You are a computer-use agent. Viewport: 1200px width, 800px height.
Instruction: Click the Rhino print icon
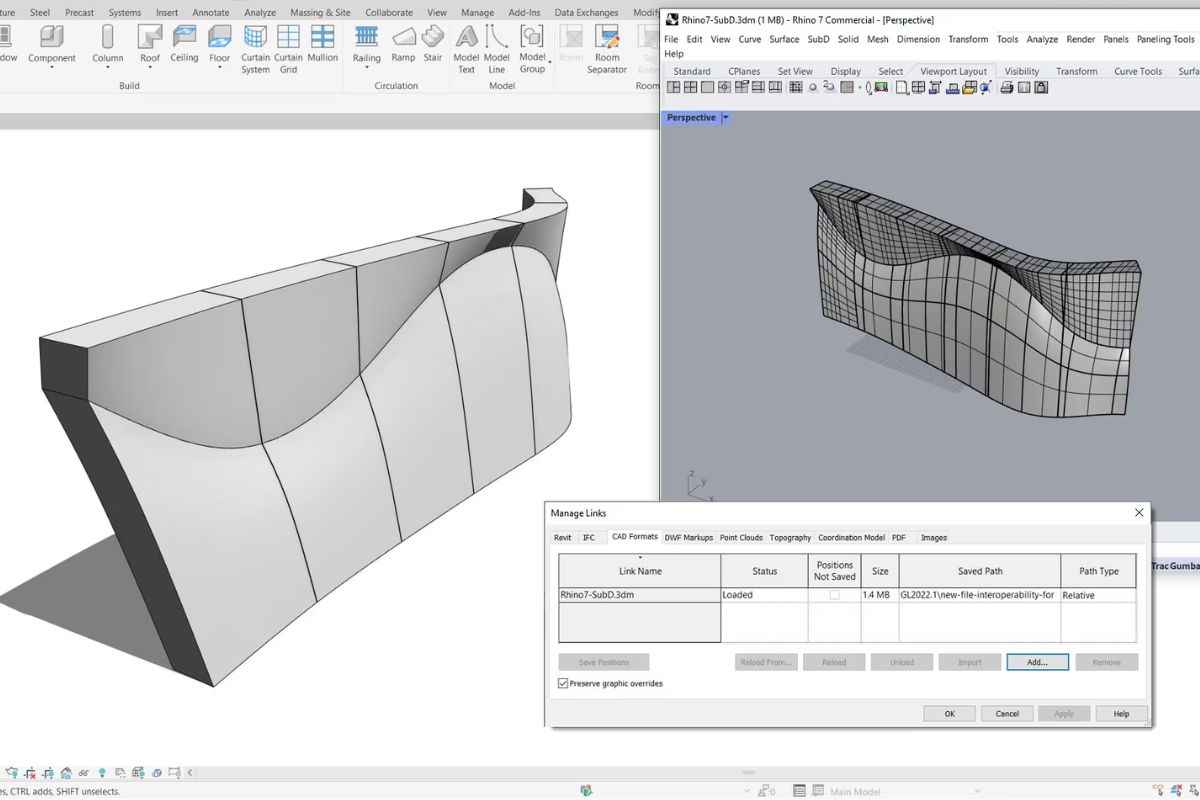(1007, 88)
